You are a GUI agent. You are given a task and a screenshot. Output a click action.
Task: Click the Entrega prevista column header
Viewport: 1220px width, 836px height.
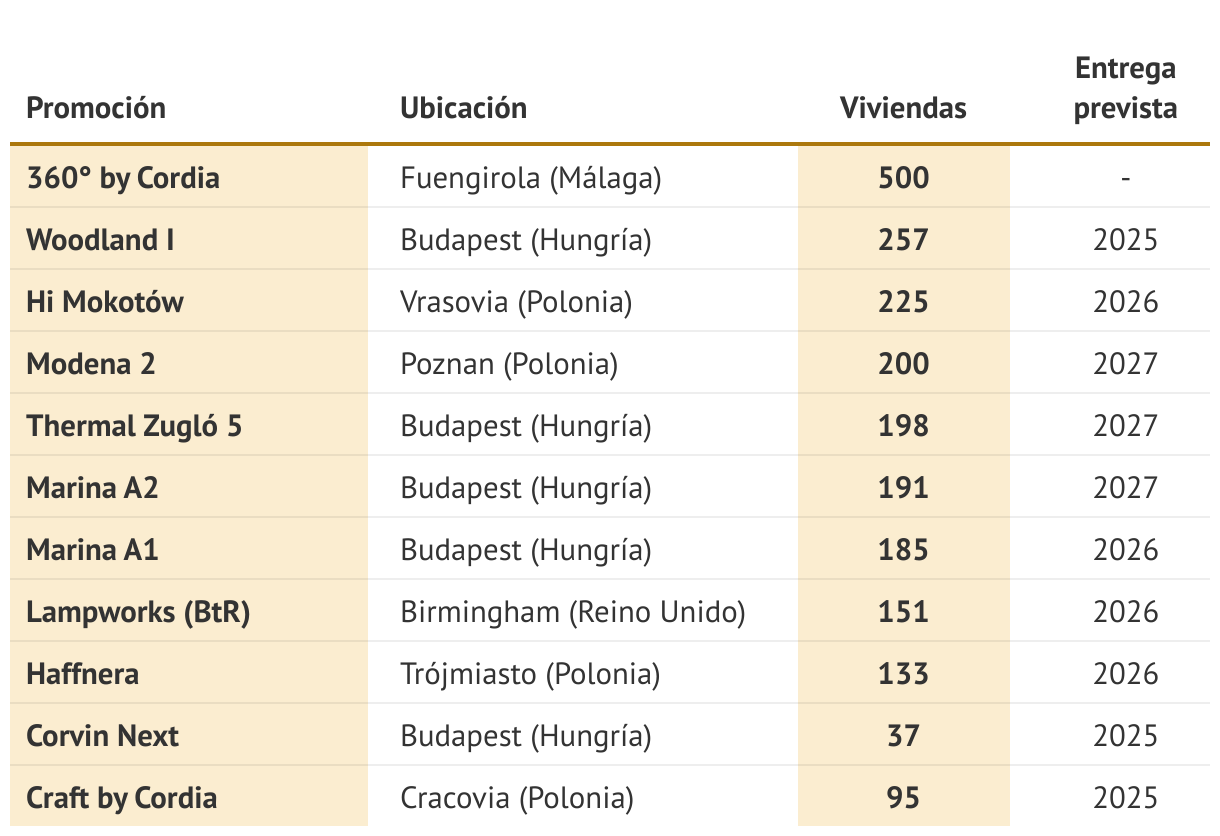click(1125, 88)
